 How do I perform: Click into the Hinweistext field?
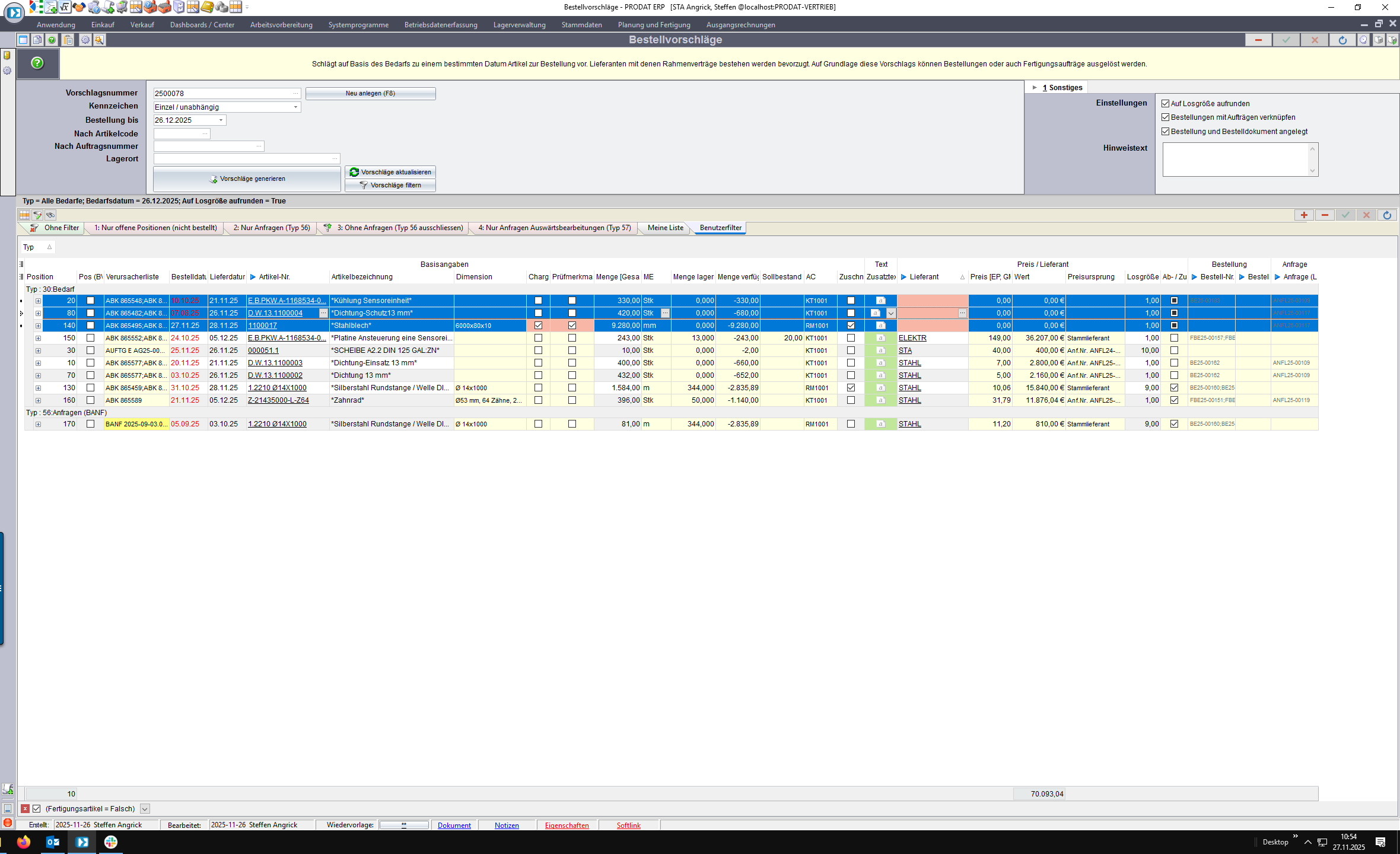click(x=1235, y=159)
